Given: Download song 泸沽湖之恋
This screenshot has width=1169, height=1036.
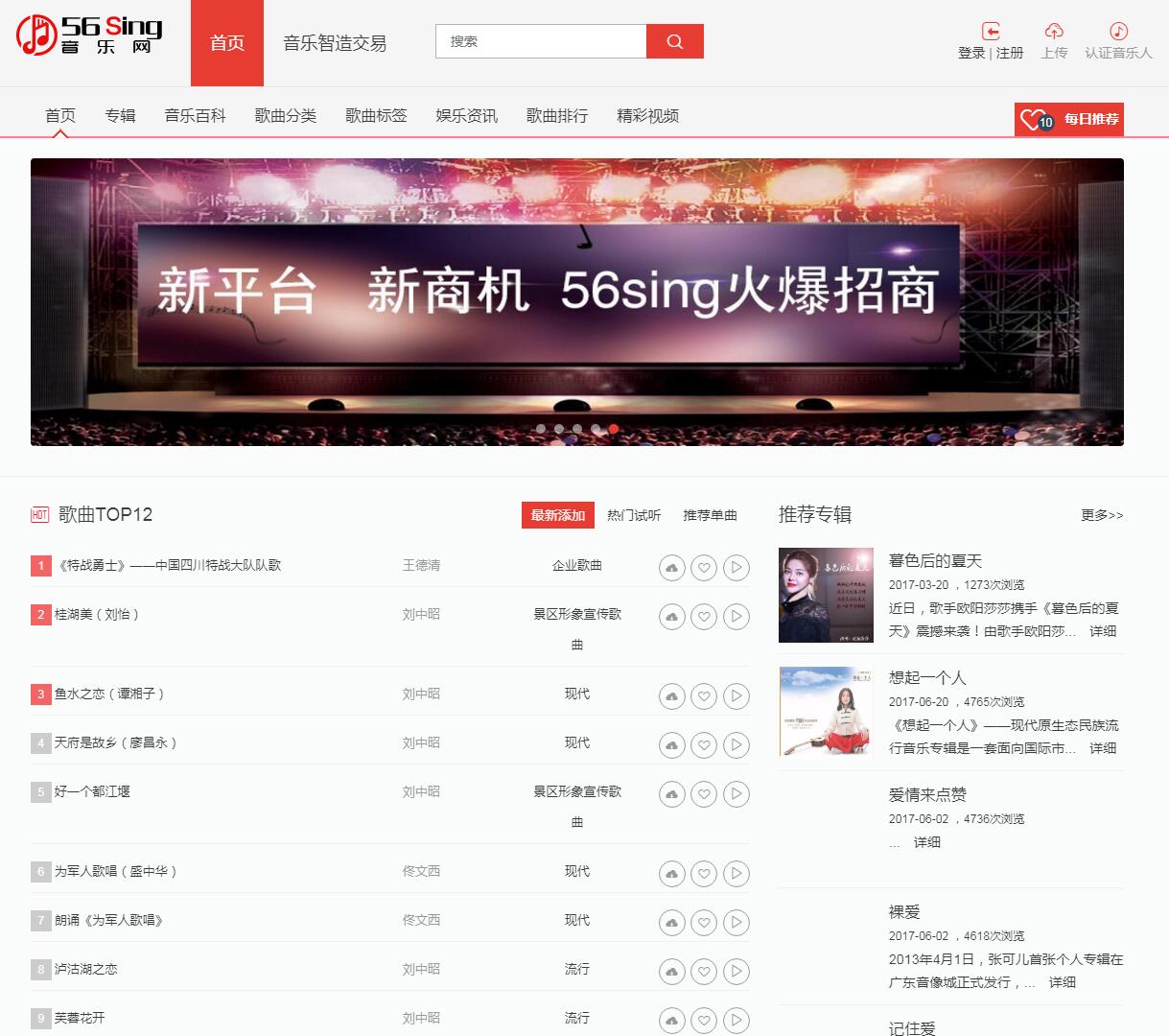Looking at the screenshot, I should (x=671, y=972).
